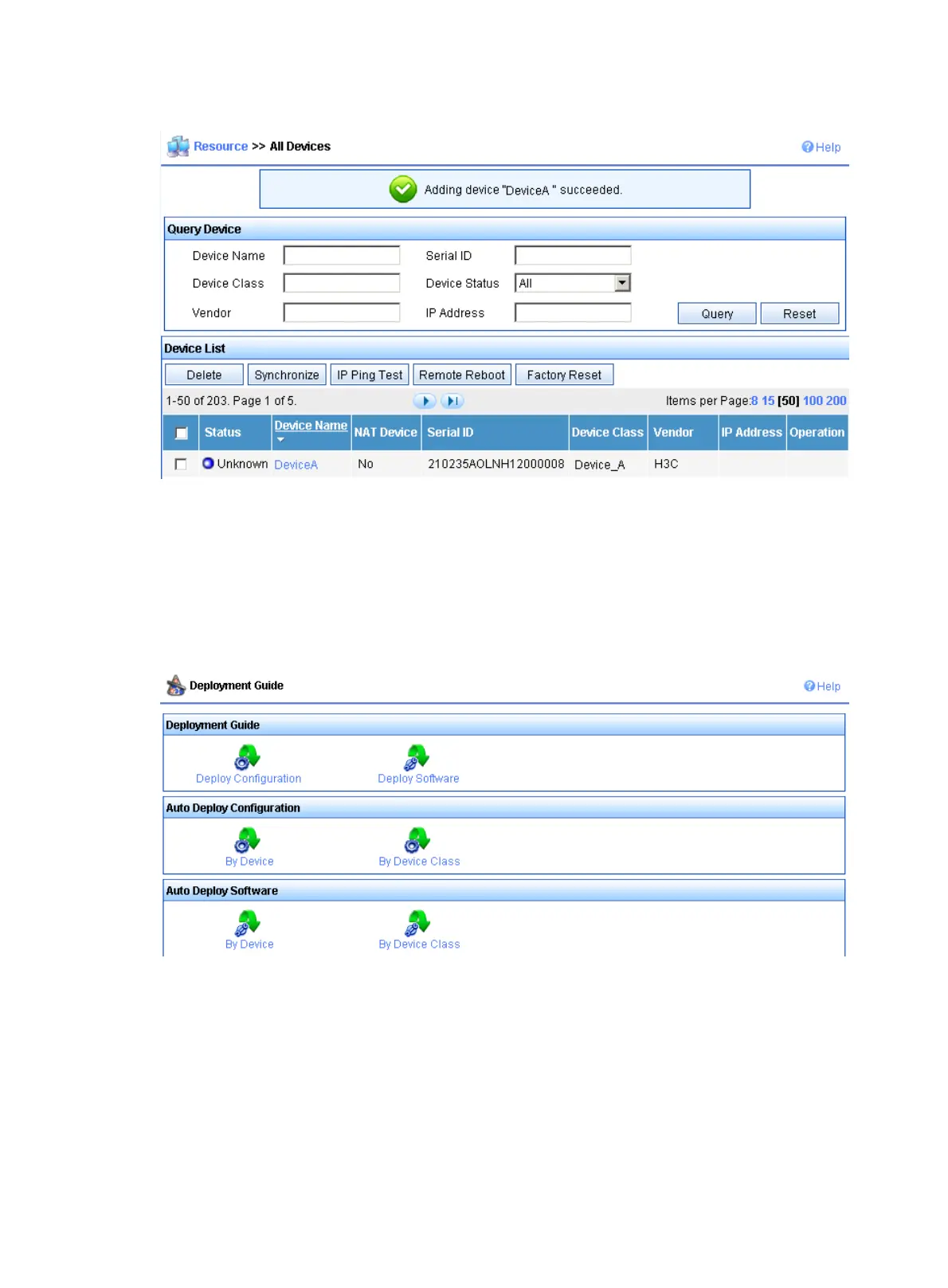The width and height of the screenshot is (948, 1288).
Task: Click Auto Deploy Configuration By Device icon
Action: pyautogui.click(x=248, y=840)
